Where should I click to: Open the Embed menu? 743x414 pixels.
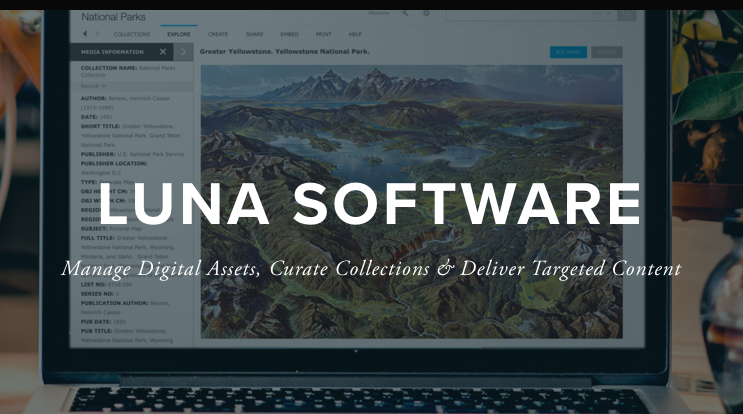[x=290, y=34]
